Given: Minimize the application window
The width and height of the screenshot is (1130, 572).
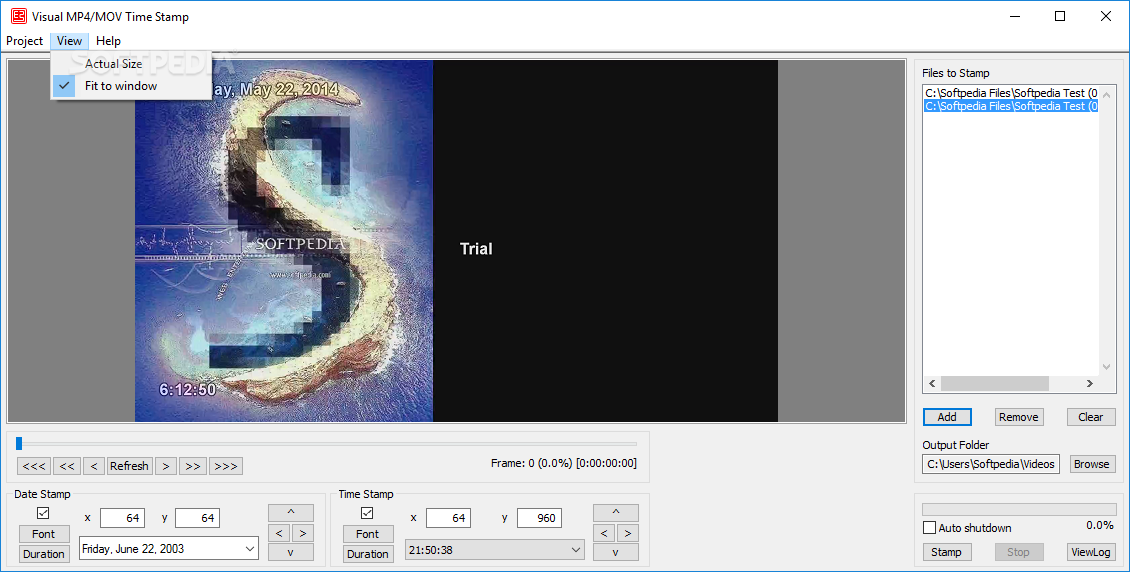Looking at the screenshot, I should click(x=1015, y=16).
